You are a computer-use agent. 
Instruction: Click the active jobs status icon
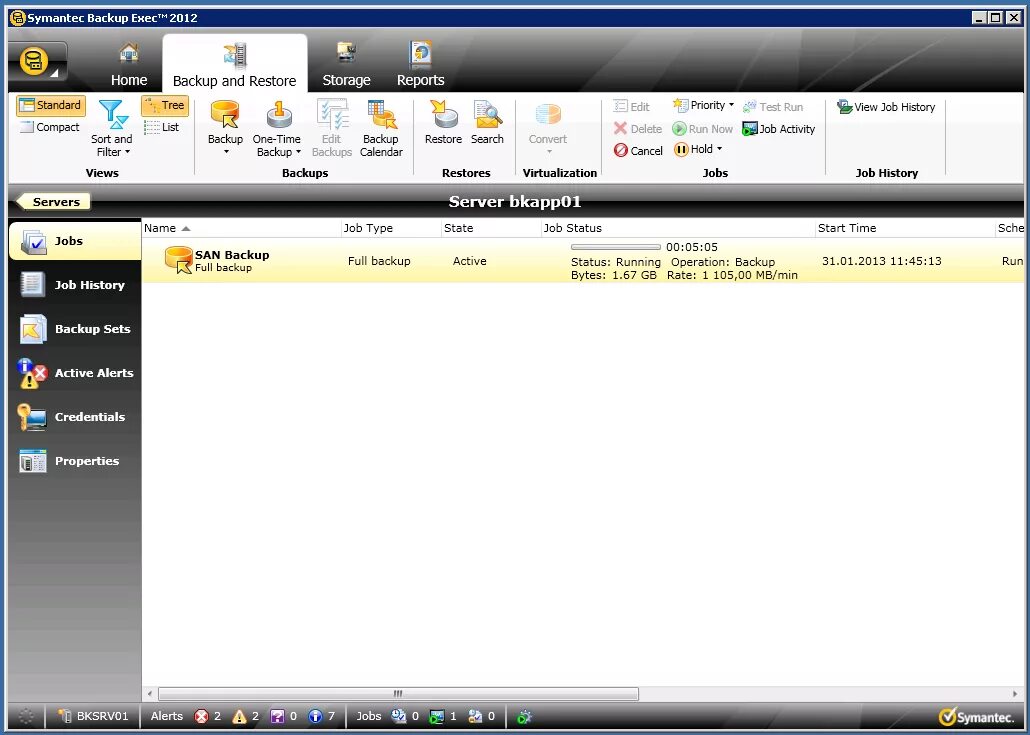437,717
